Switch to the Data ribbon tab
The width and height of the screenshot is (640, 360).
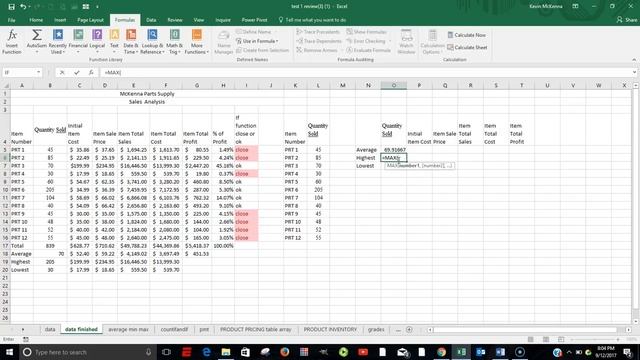coord(151,20)
